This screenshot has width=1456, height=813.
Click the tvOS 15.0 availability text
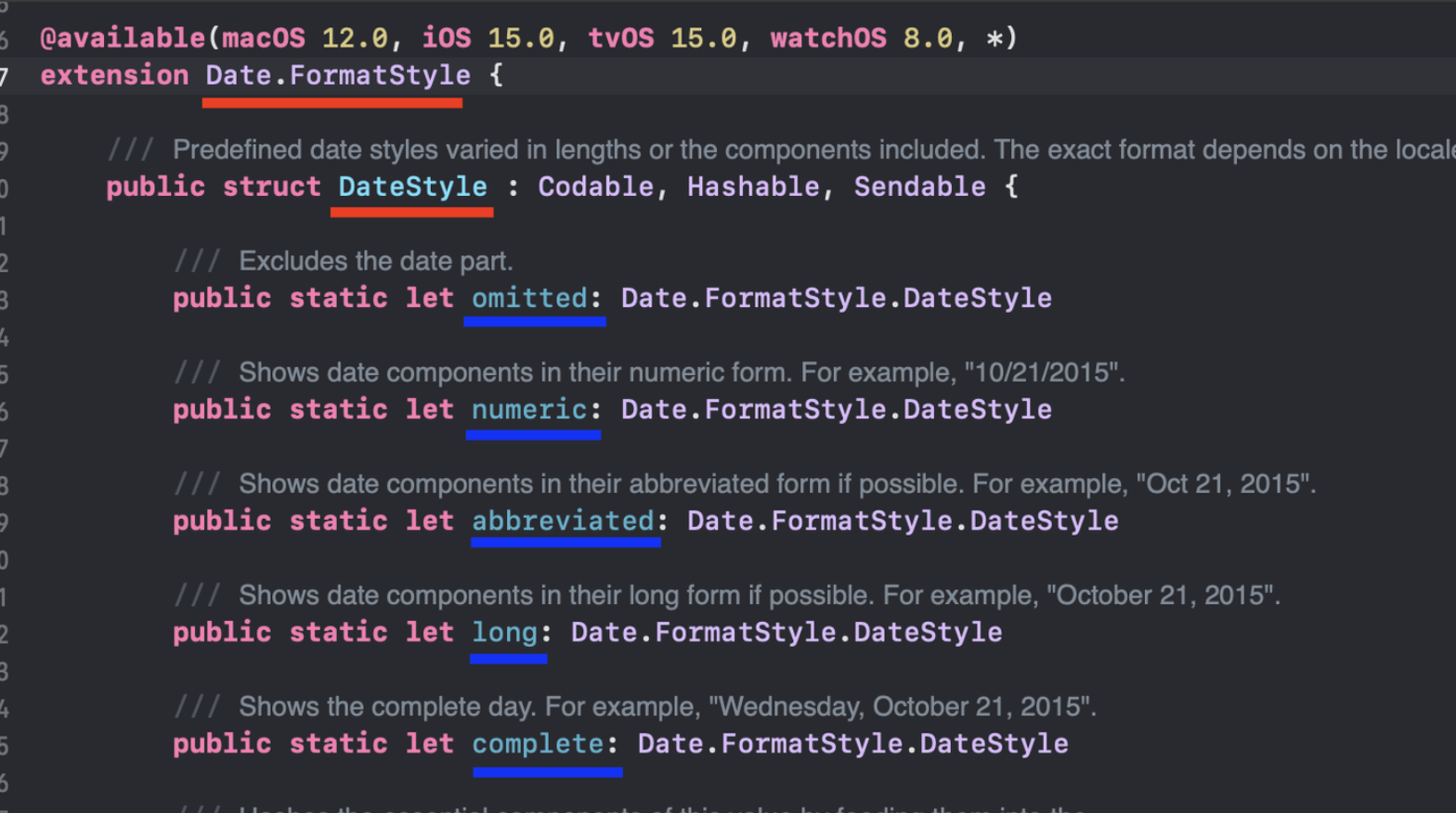(x=662, y=38)
